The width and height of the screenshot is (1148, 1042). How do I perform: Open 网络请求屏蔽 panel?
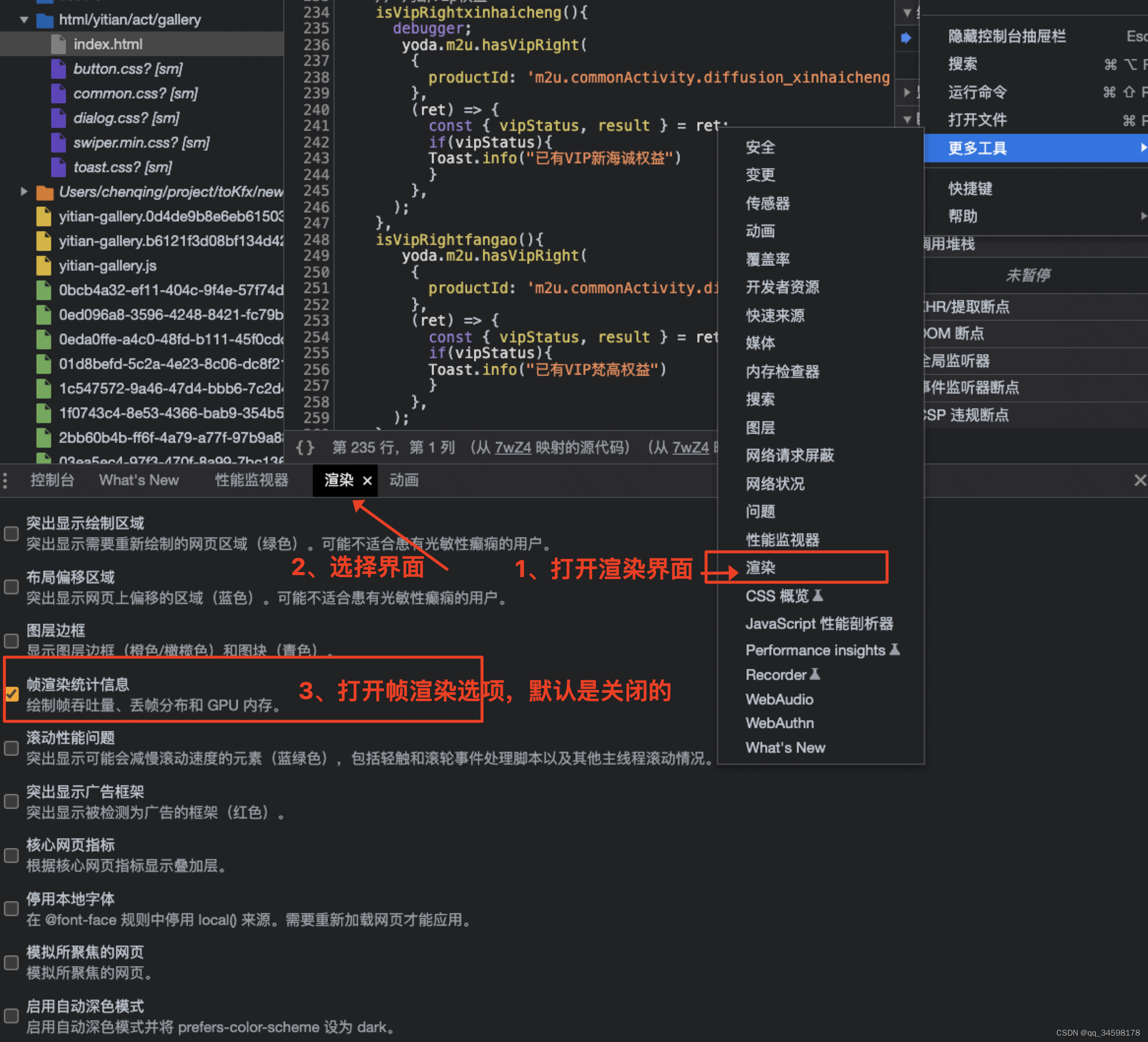coord(791,456)
